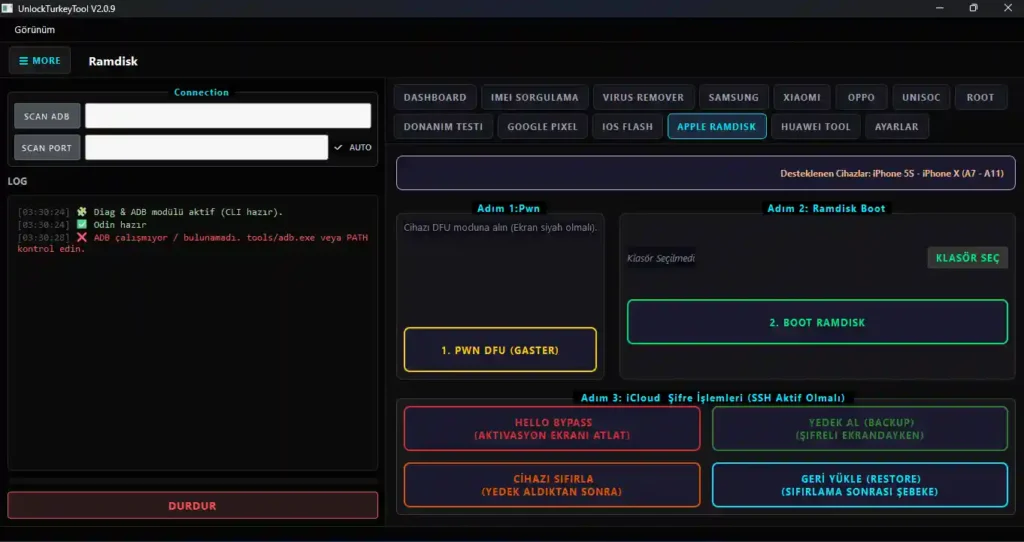Go to the AYARLAR tab
The width and height of the screenshot is (1024, 542).
click(897, 127)
